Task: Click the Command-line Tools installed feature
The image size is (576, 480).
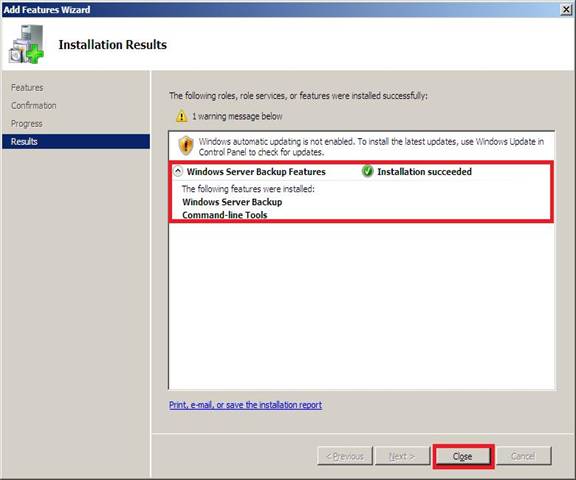Action: 225,215
